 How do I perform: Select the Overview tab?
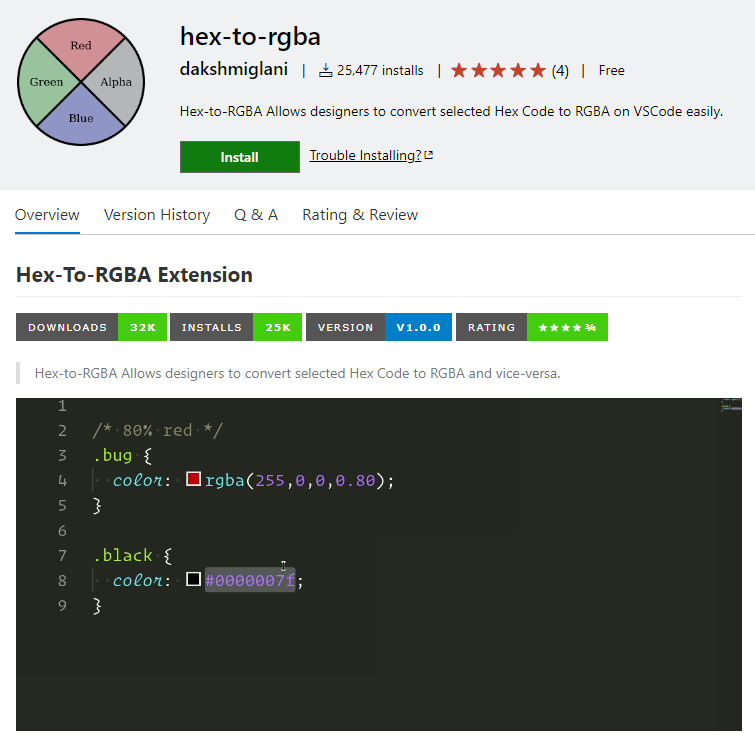click(x=47, y=215)
